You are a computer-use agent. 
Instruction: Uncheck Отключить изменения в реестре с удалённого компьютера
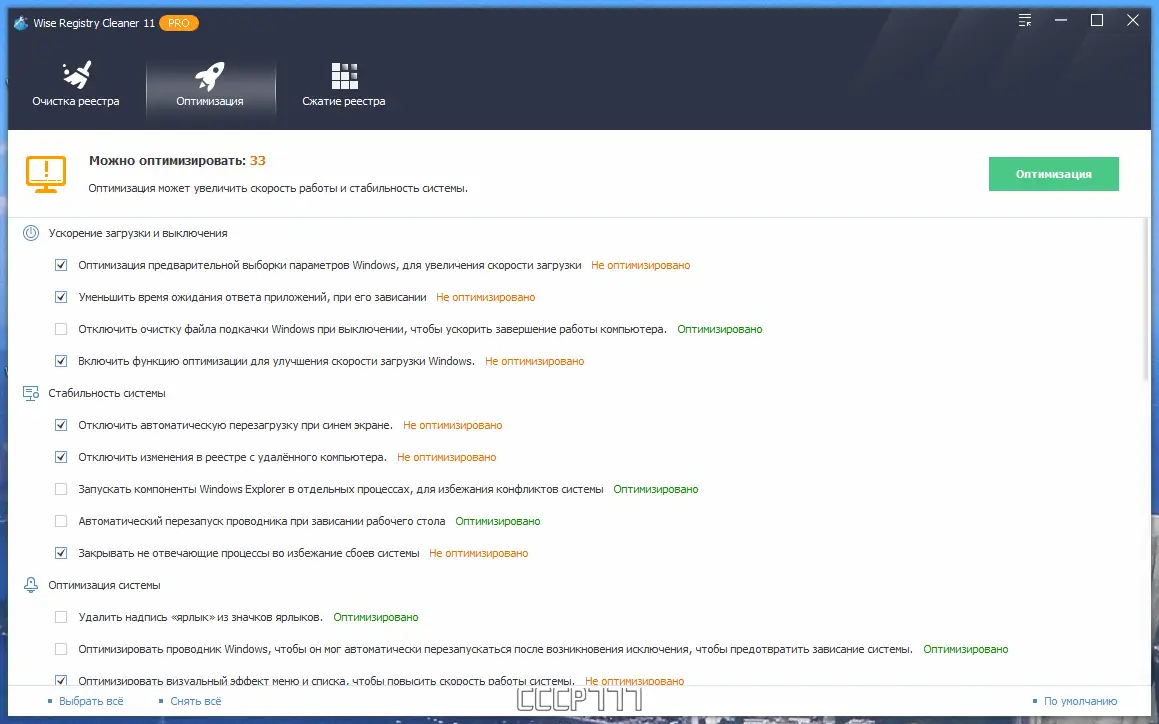(x=61, y=457)
